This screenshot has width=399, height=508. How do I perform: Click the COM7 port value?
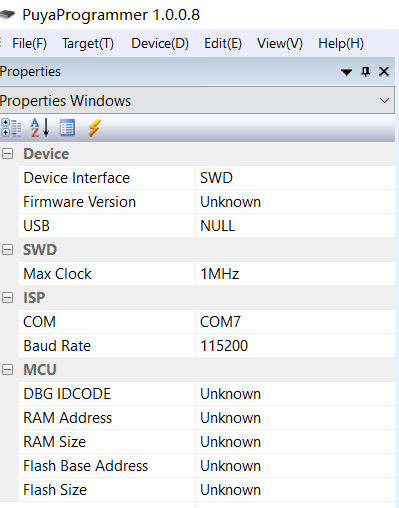(x=220, y=322)
